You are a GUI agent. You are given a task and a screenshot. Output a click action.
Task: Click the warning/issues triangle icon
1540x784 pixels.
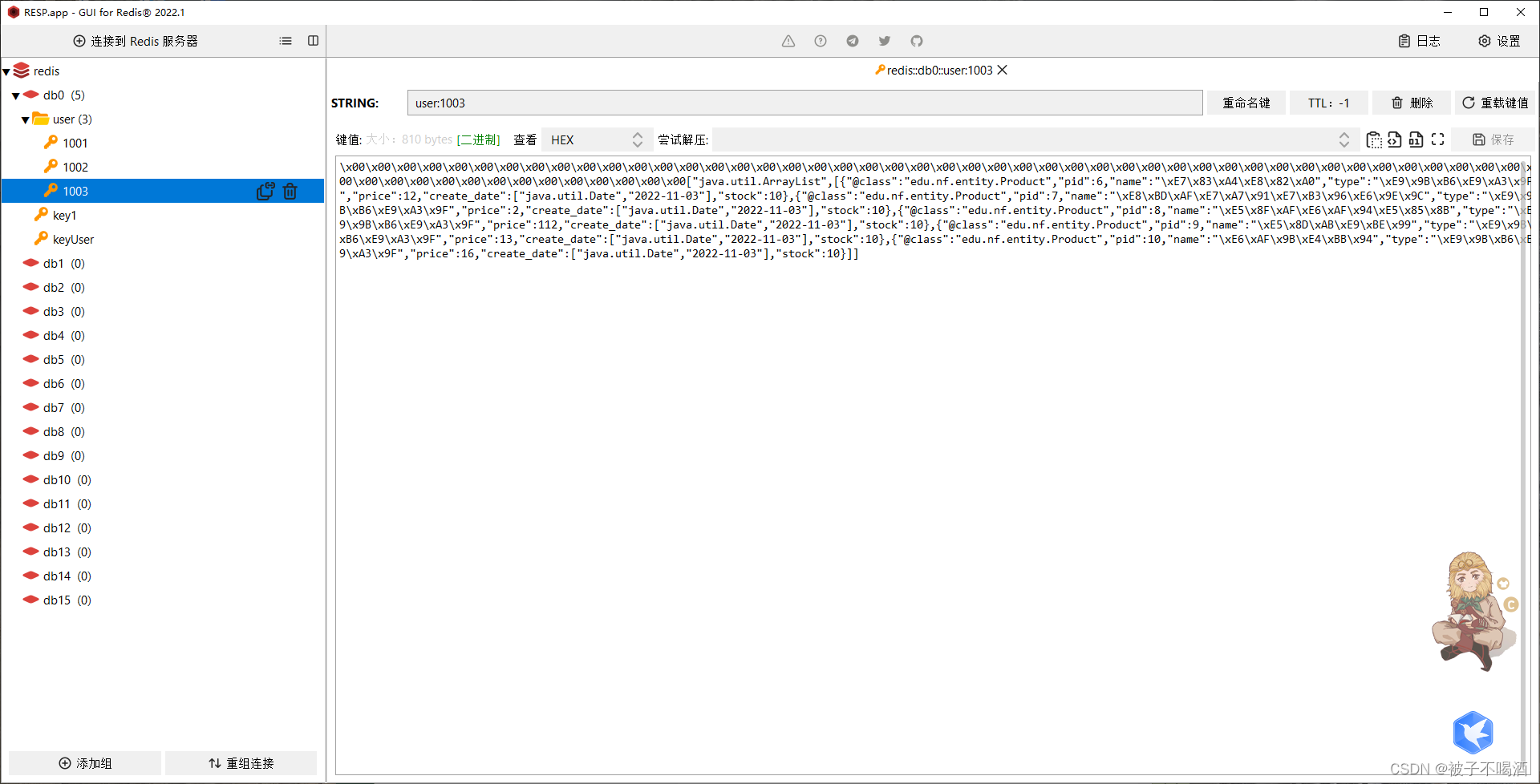coord(788,41)
